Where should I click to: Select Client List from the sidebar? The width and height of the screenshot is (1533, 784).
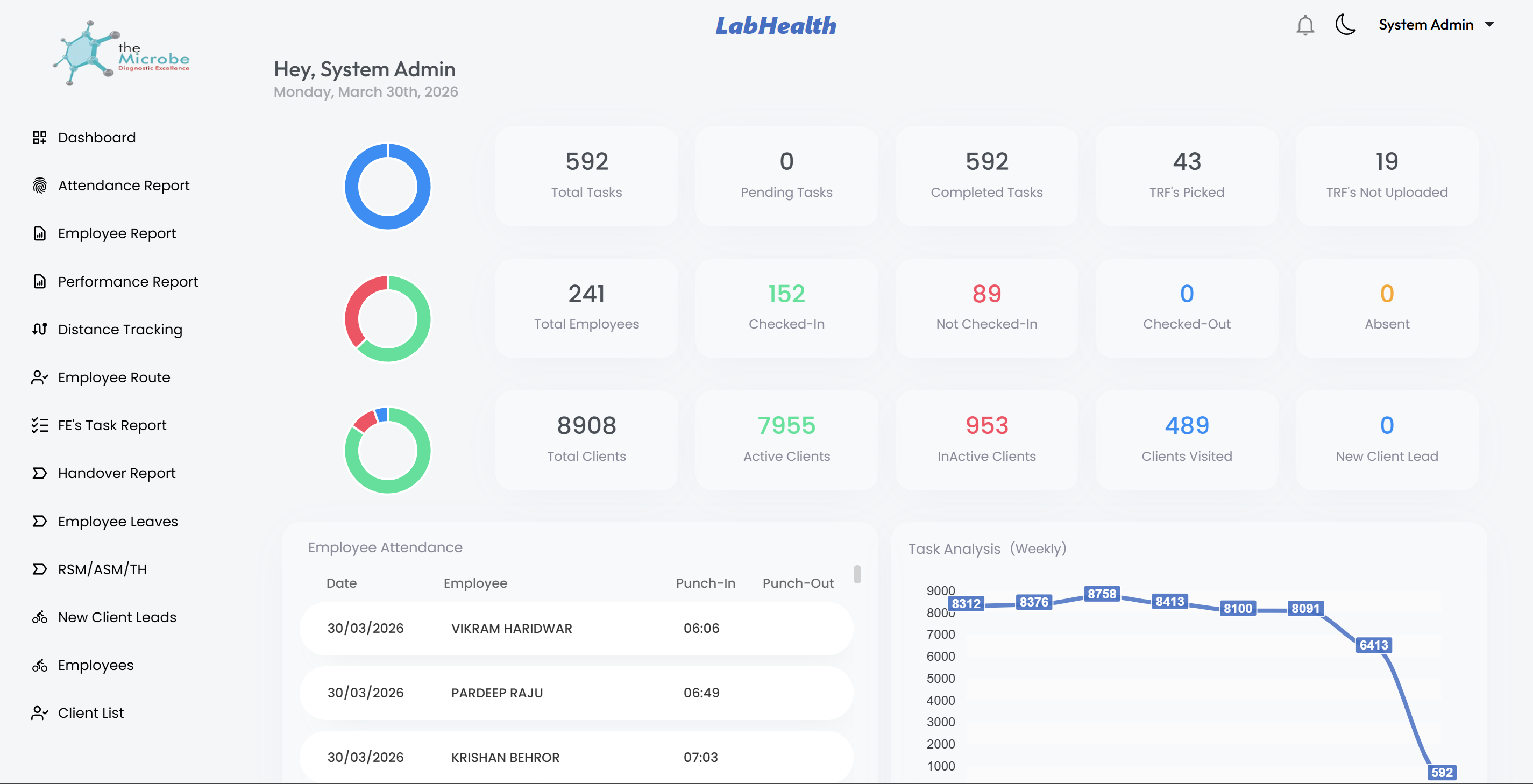coord(90,712)
